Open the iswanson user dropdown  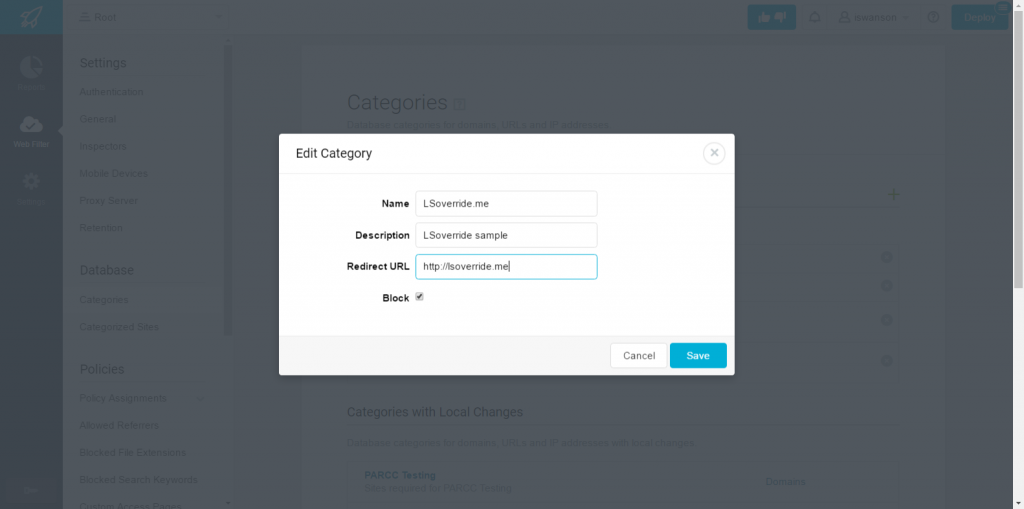tap(874, 18)
